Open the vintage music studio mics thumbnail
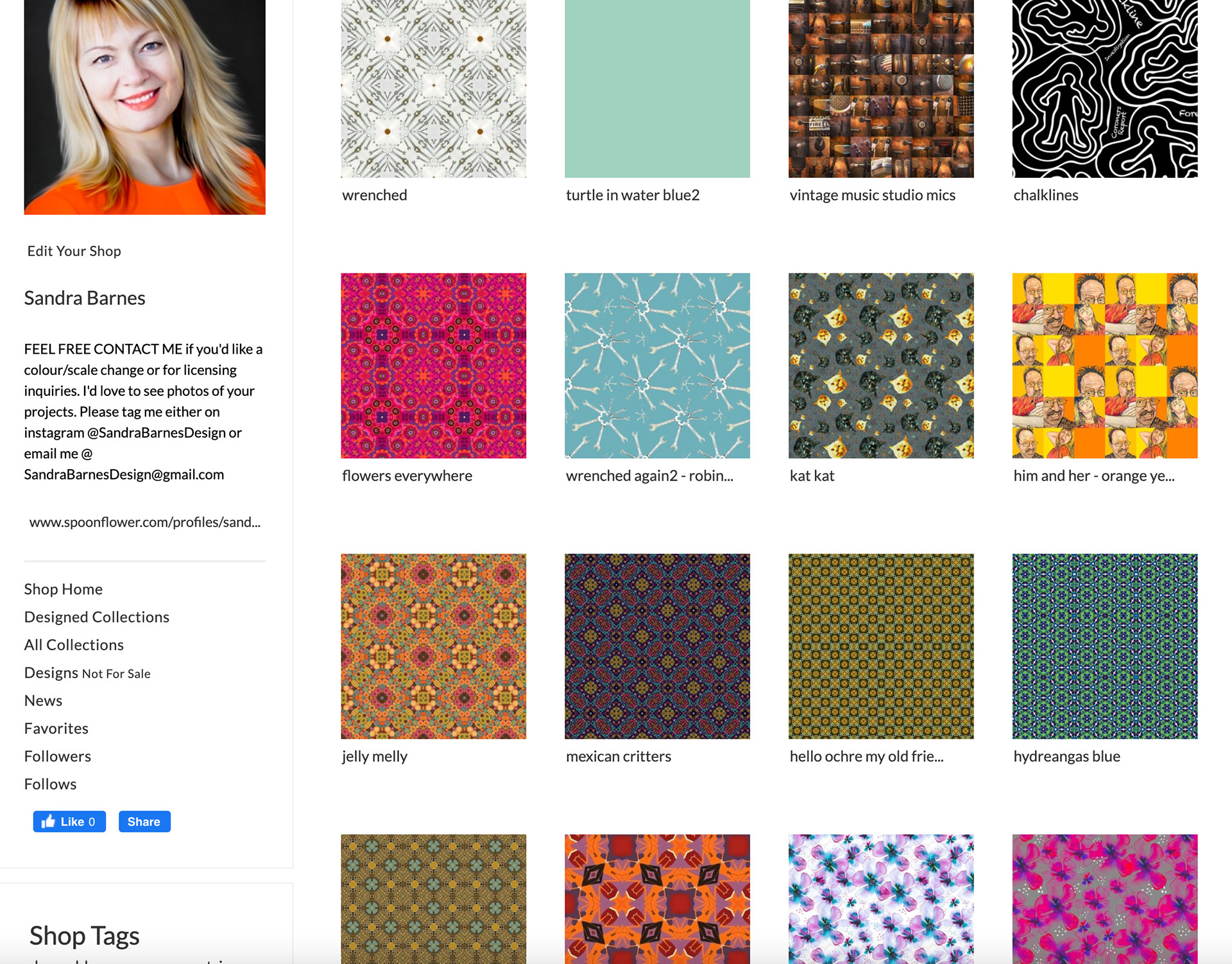 [880, 89]
